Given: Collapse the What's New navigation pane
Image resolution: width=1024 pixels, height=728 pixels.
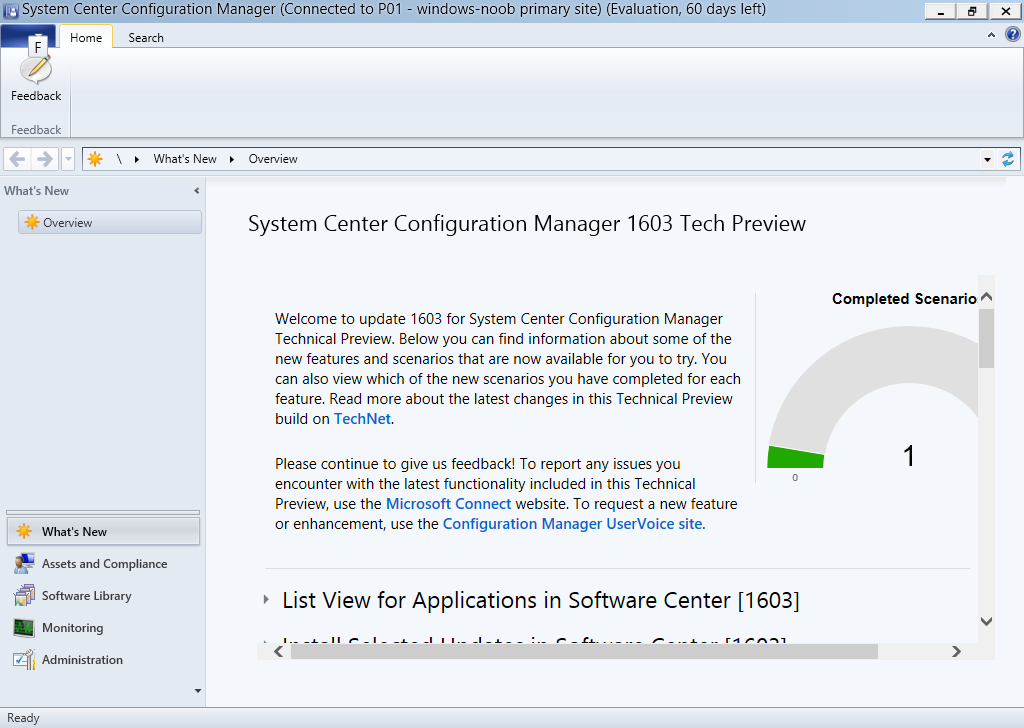Looking at the screenshot, I should [x=197, y=191].
